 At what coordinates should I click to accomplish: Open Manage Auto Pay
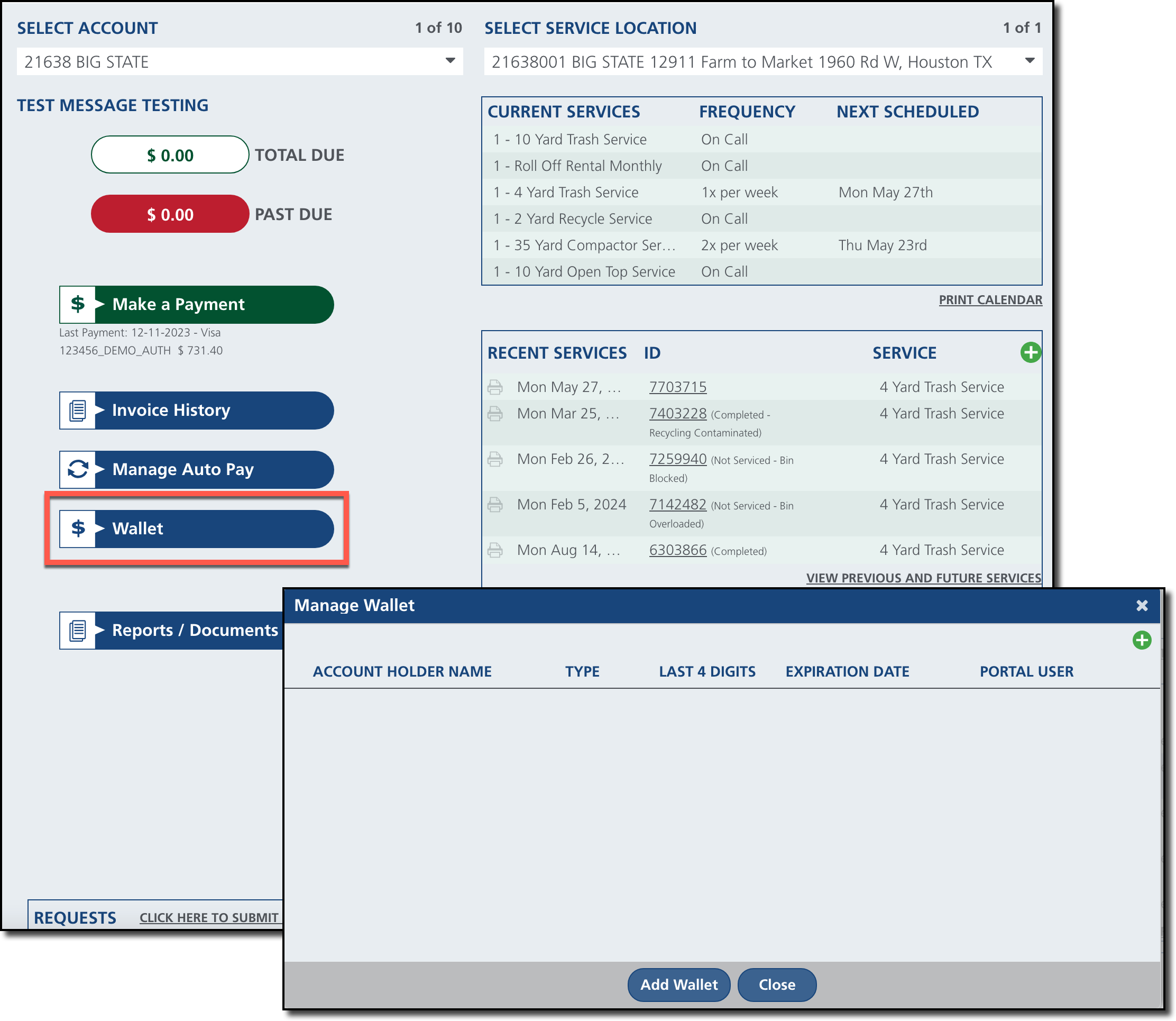tap(197, 469)
